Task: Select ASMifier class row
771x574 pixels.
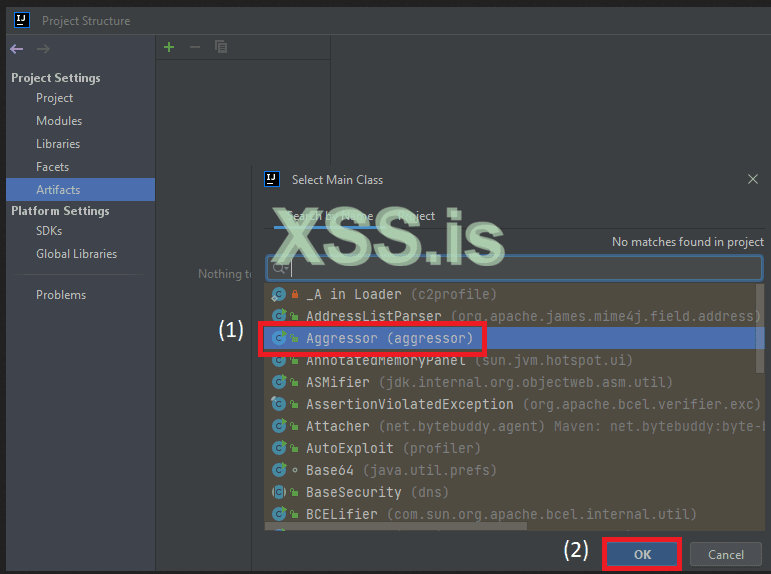Action: pos(515,382)
